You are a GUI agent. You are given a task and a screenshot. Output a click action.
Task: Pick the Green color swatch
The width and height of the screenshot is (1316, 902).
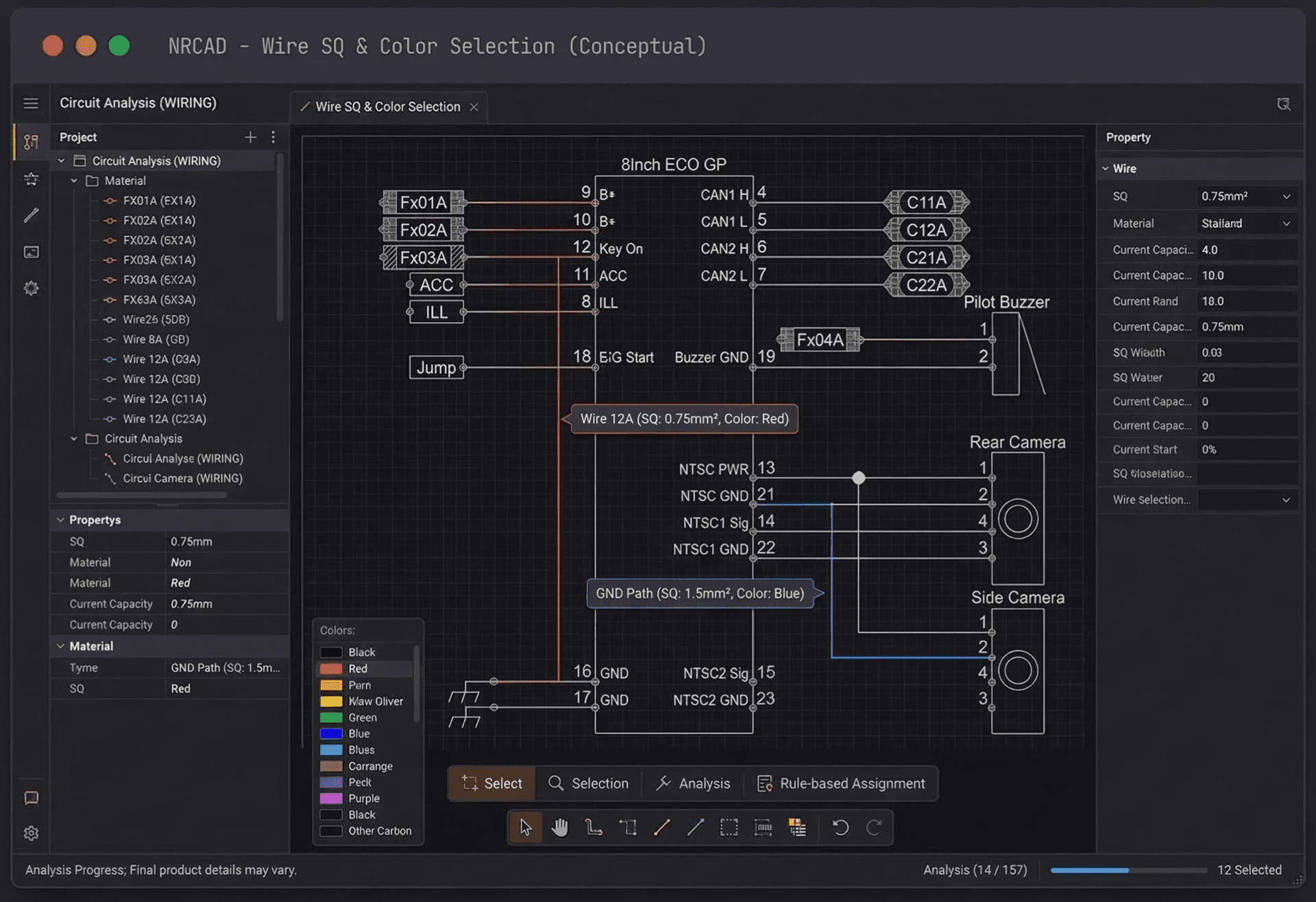pos(332,718)
